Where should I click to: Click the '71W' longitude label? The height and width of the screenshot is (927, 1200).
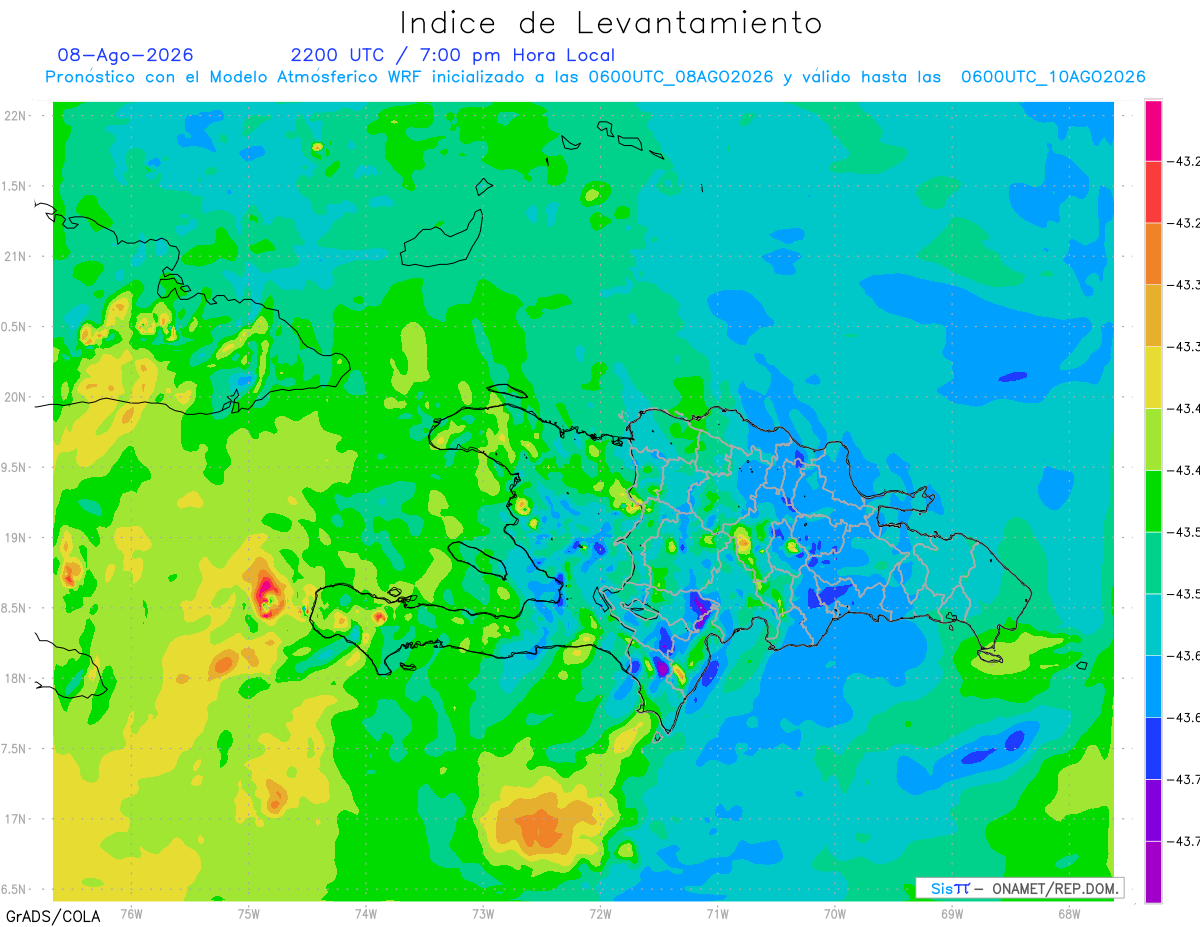[717, 913]
